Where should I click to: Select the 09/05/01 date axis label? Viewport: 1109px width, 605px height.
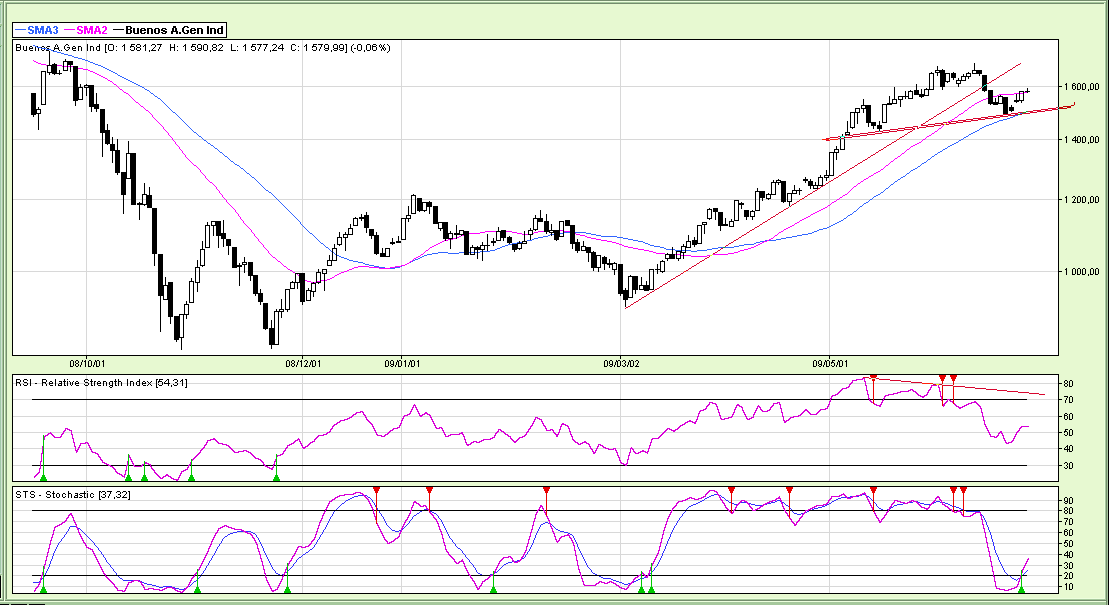point(830,364)
